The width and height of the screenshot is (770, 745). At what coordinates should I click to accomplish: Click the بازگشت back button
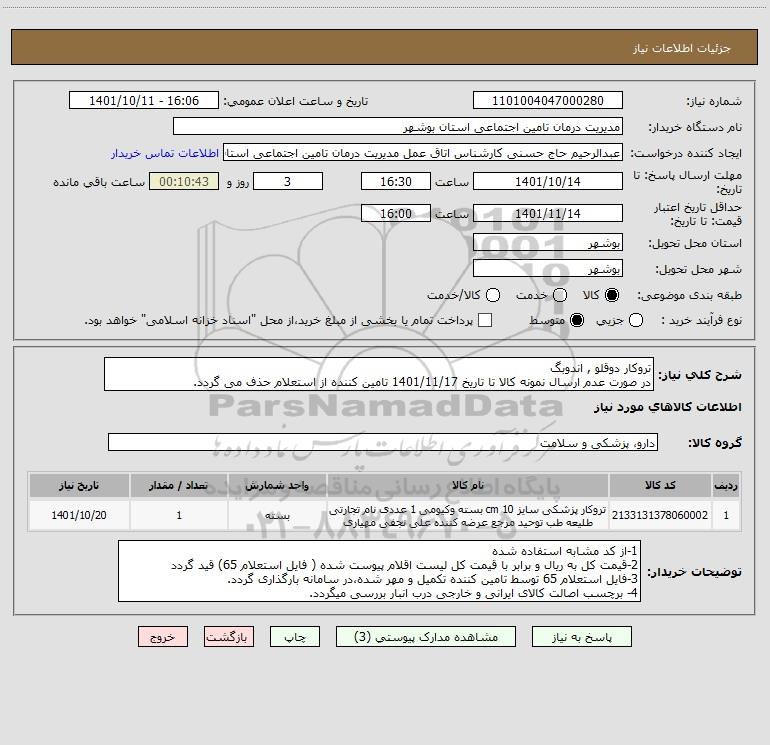pyautogui.click(x=229, y=636)
